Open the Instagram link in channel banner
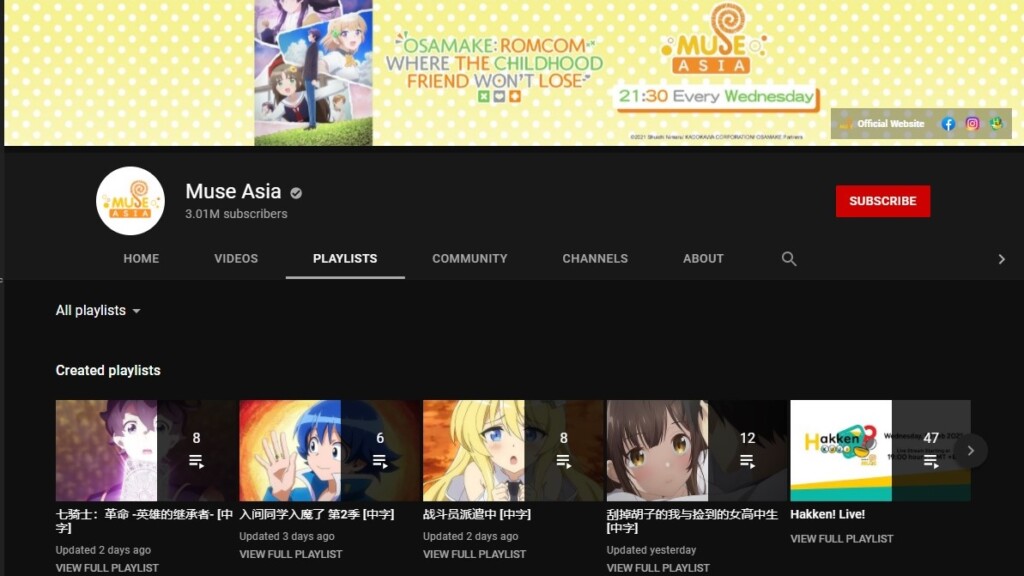 (x=972, y=123)
